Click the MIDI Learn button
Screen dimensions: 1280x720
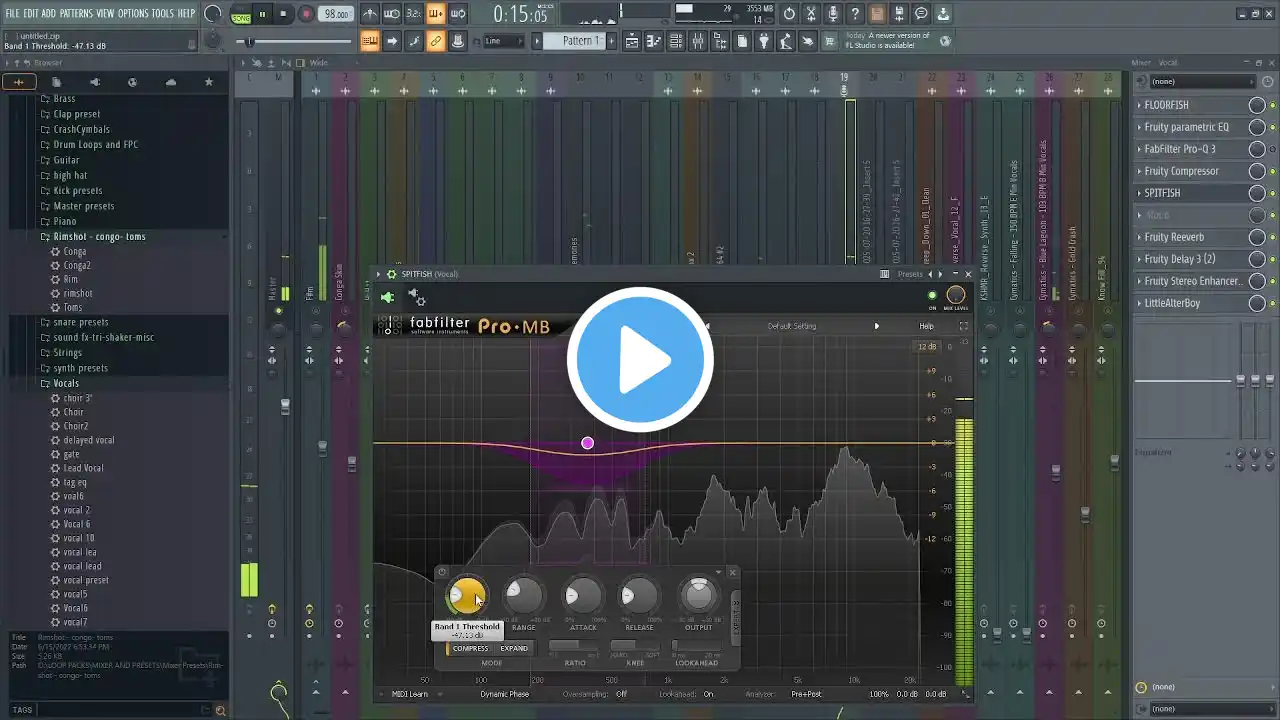point(410,694)
